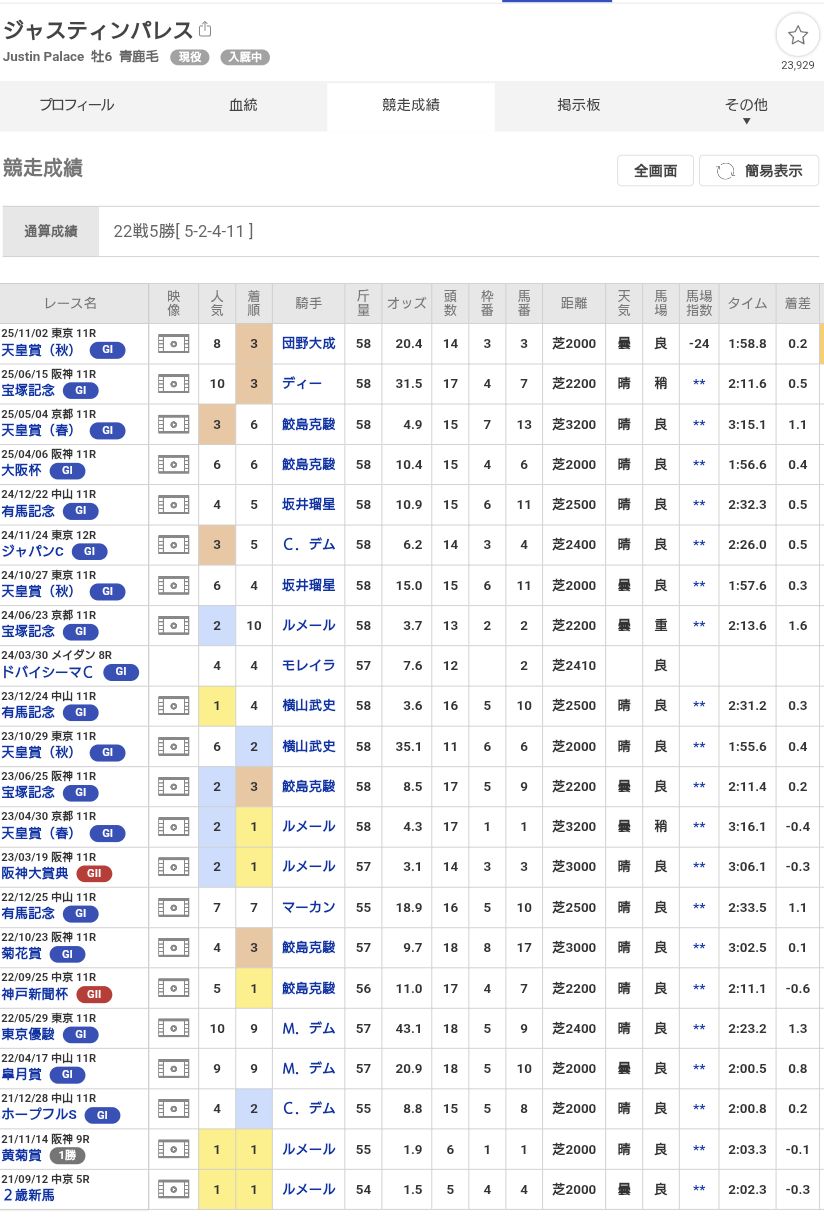Play video of 23/03/19 阪神大賞典

point(174,867)
